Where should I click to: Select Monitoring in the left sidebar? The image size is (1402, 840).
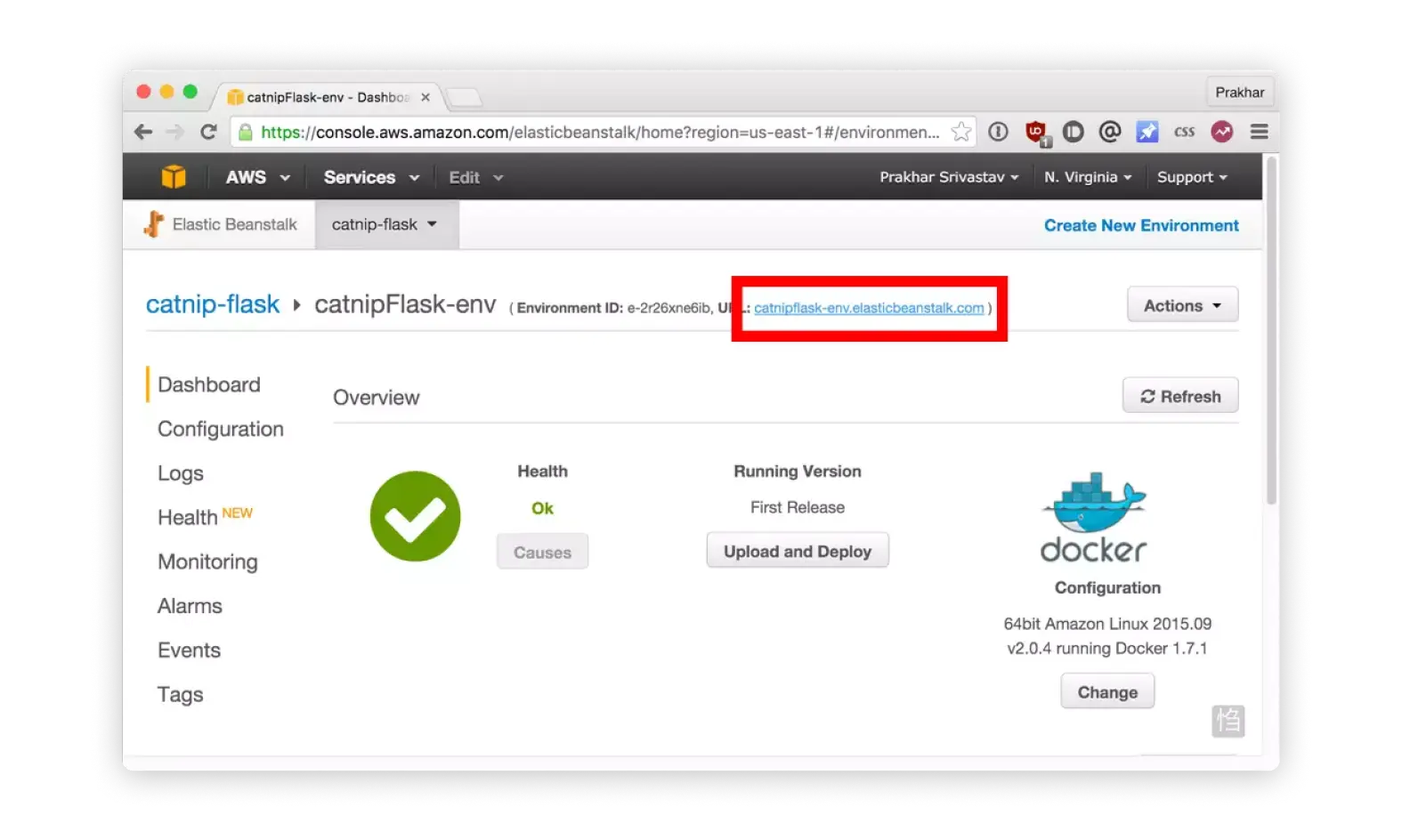(x=207, y=561)
